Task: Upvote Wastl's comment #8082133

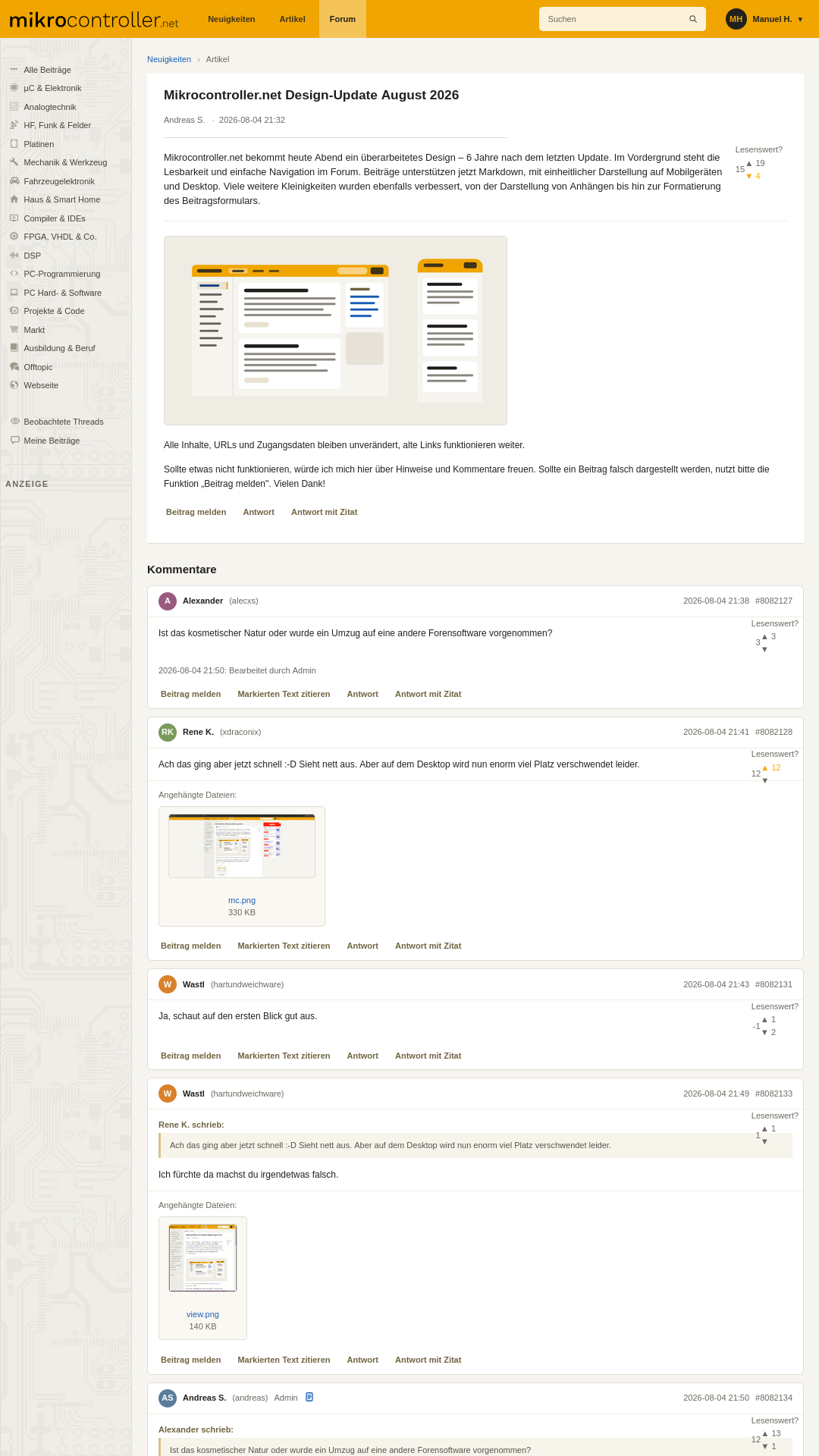Action: (x=764, y=1128)
